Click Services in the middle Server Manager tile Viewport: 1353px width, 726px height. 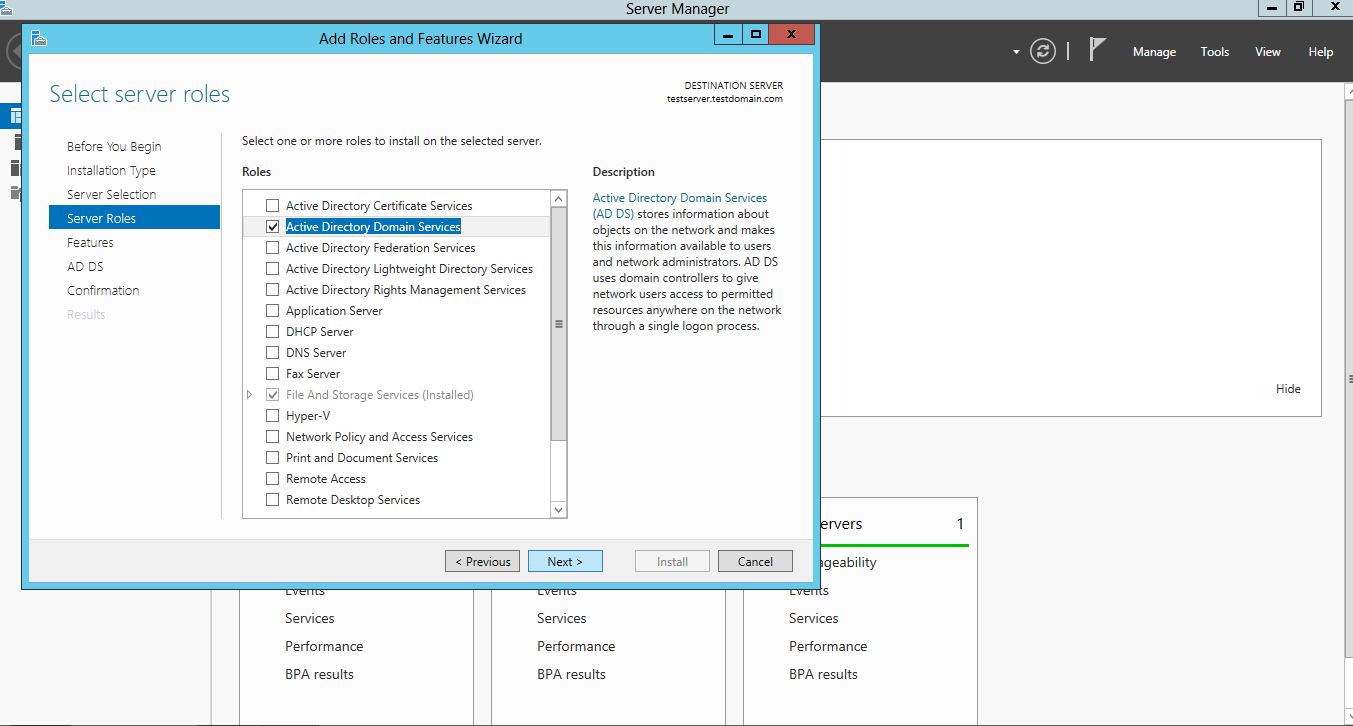tap(561, 618)
